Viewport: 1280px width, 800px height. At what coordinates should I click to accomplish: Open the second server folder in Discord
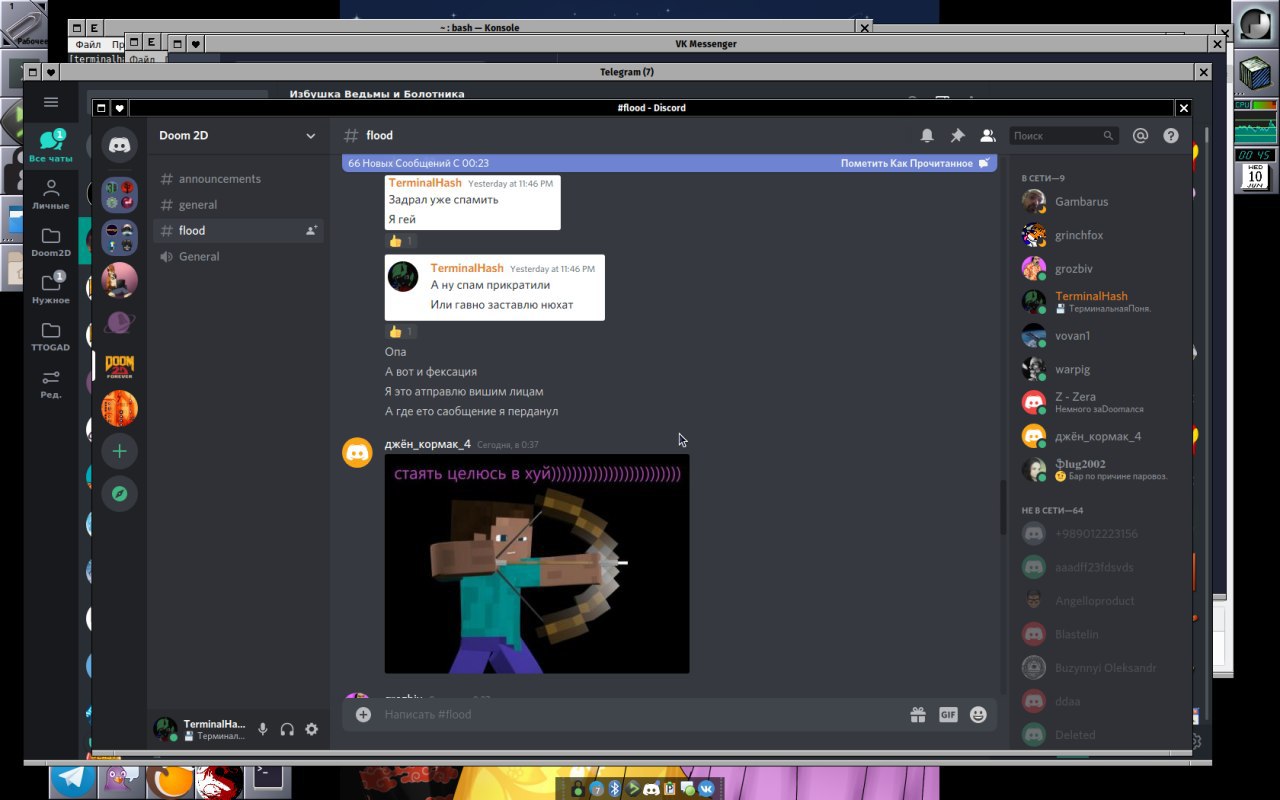119,238
